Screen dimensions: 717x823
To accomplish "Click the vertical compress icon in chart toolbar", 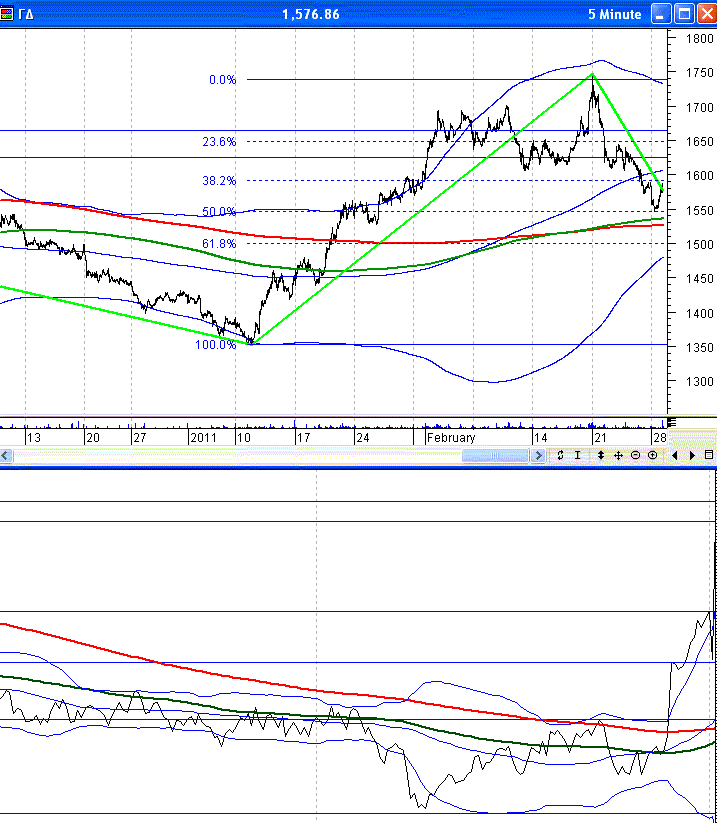I will pos(561,455).
